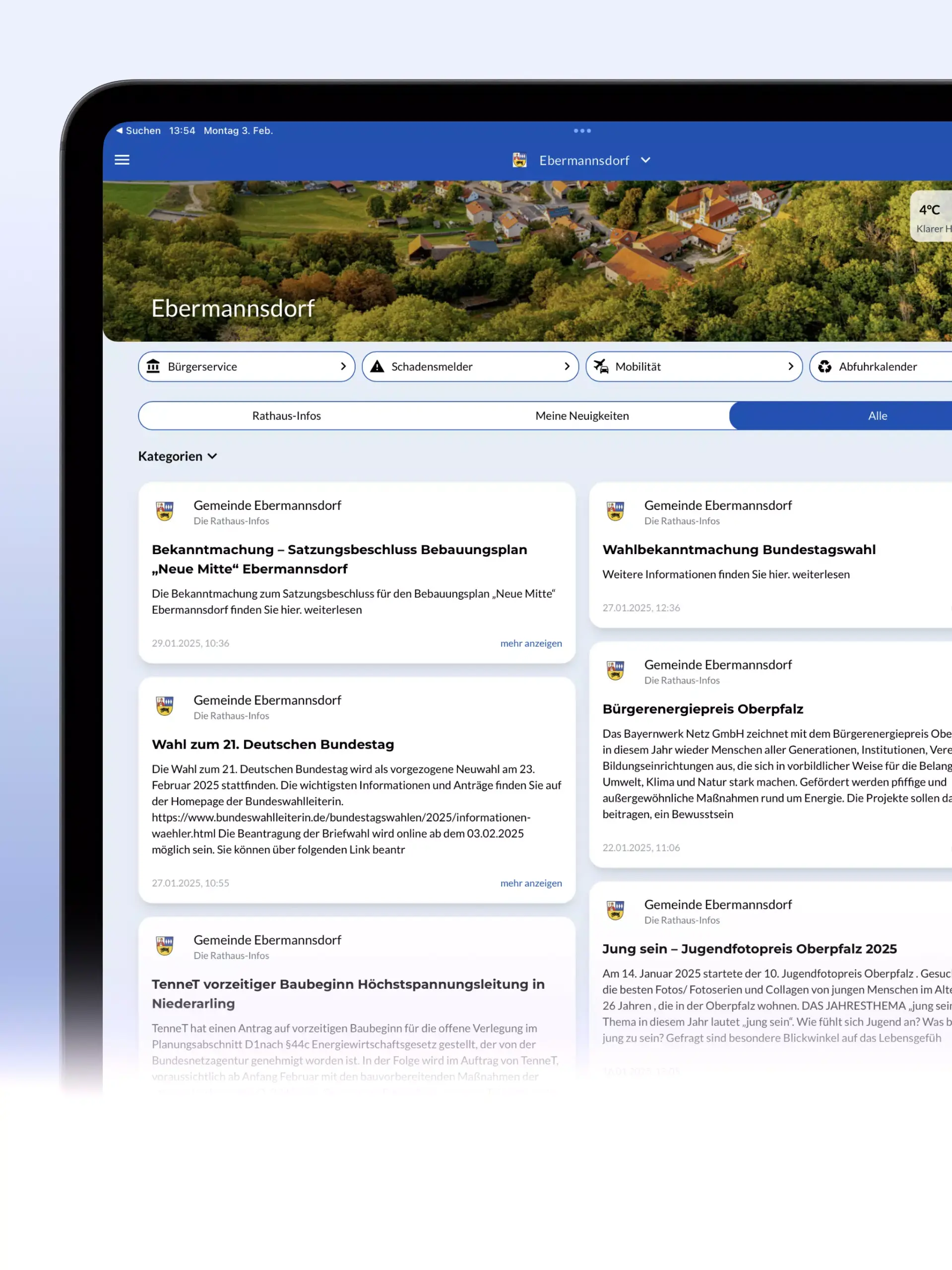Click the 29.01.2025, 10:36 timestamp

[x=190, y=643]
